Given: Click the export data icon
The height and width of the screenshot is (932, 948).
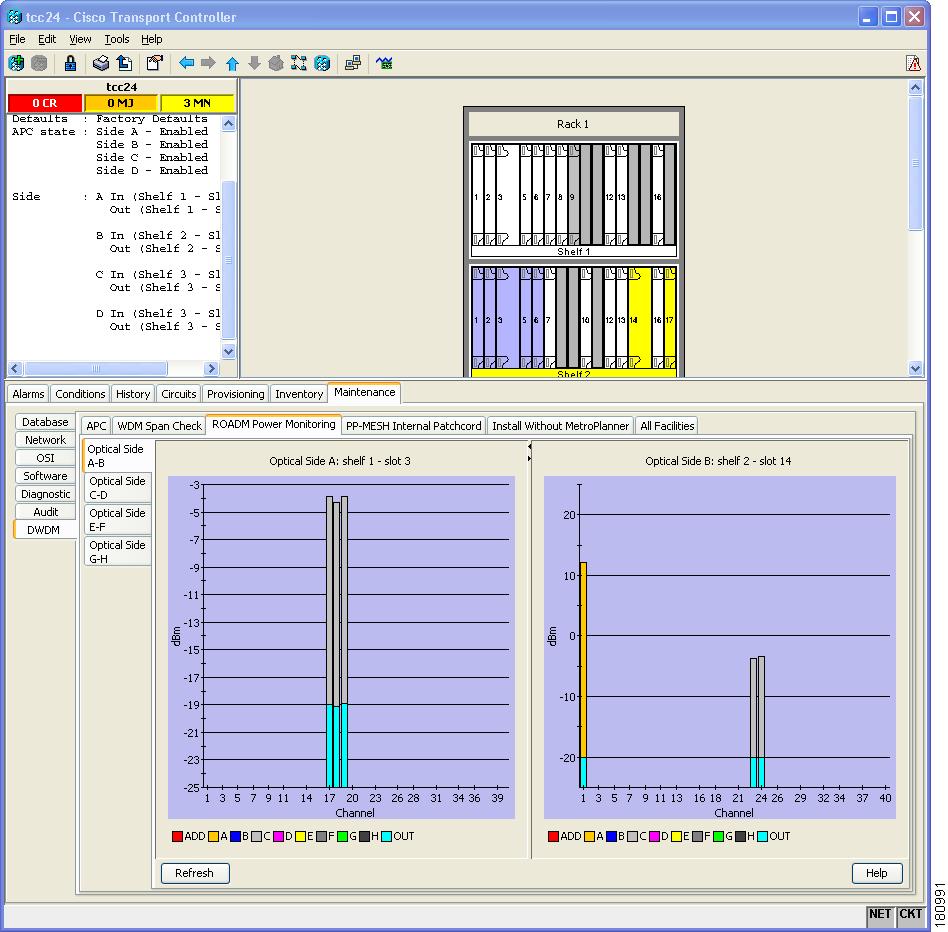Looking at the screenshot, I should coord(124,63).
